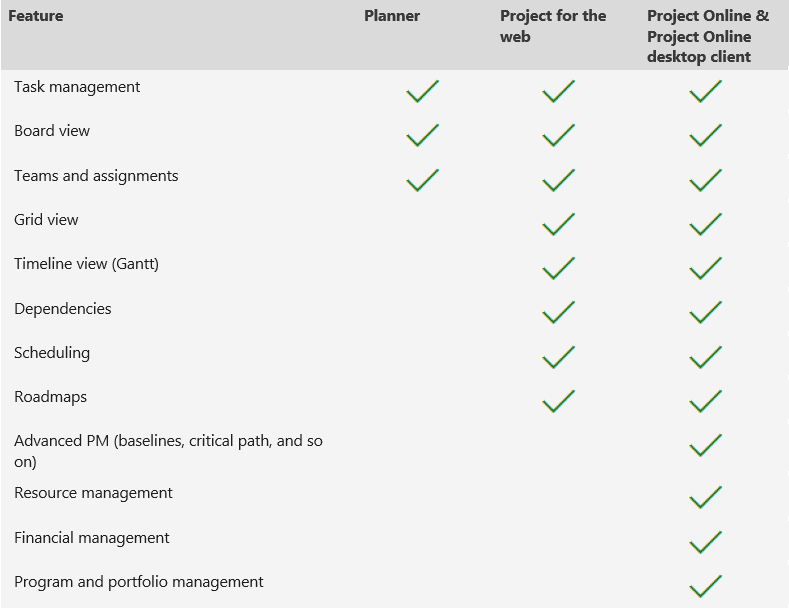Click the Project for the web header
Viewport: 789px width, 609px height.
tap(553, 26)
